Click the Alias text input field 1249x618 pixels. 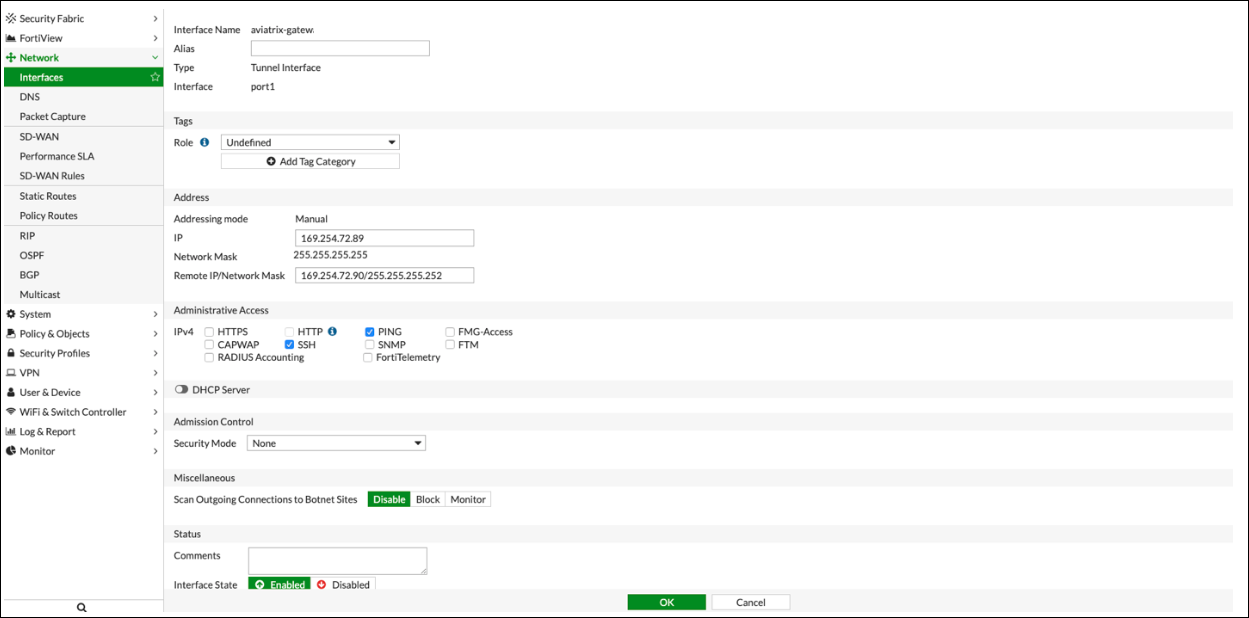click(340, 48)
